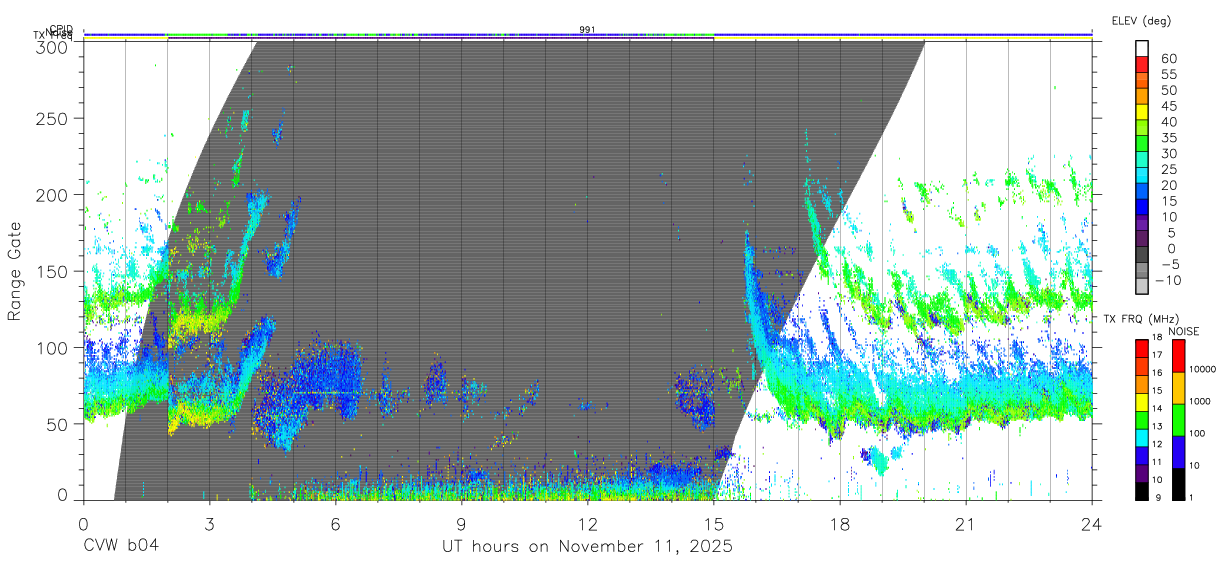The image size is (1228, 567).
Task: Click the yellow segment of the ELEV color bar
Action: [1142, 114]
